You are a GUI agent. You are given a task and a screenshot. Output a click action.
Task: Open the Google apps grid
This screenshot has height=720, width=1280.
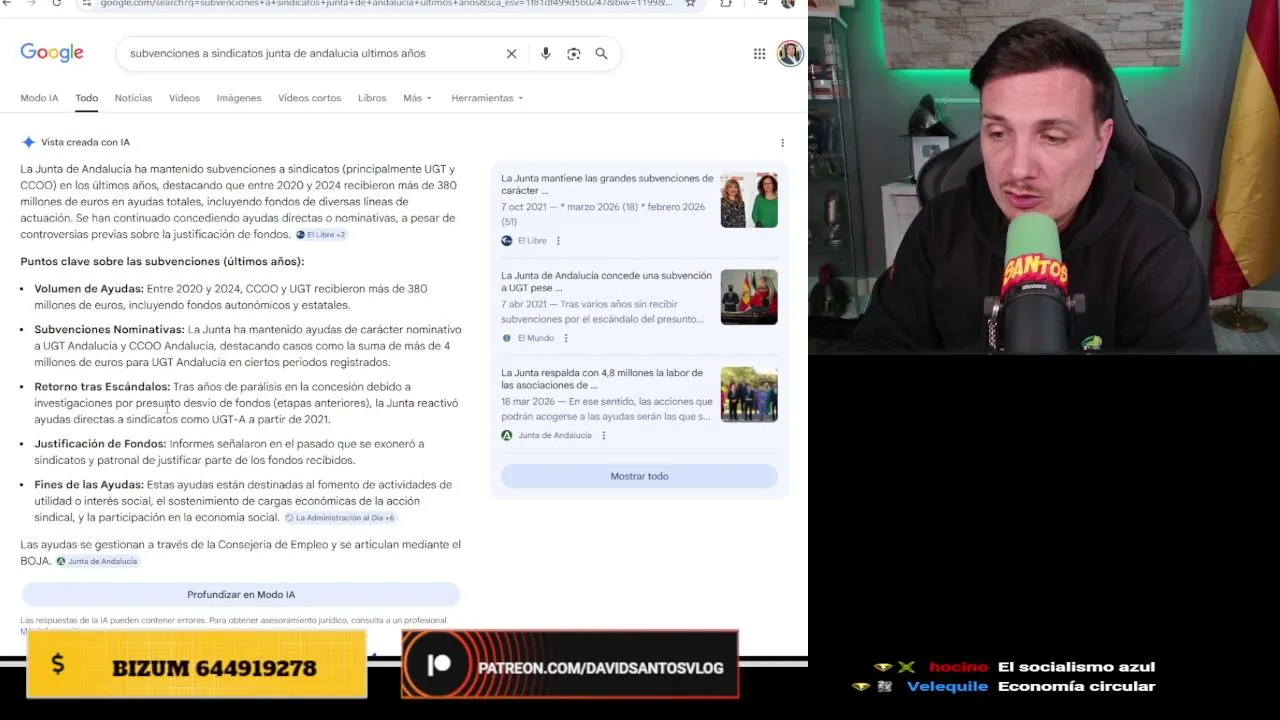tap(759, 54)
